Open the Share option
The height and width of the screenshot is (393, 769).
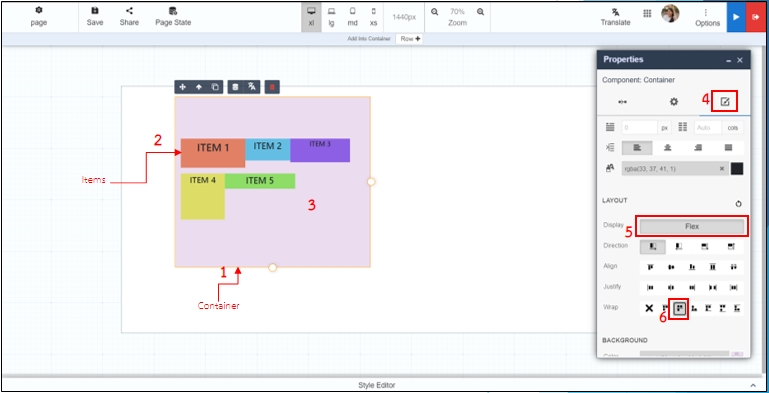tap(129, 16)
